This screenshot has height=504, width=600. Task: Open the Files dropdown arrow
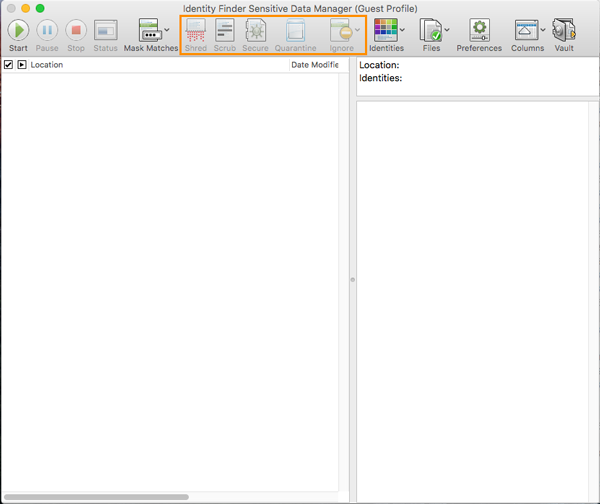[447, 30]
